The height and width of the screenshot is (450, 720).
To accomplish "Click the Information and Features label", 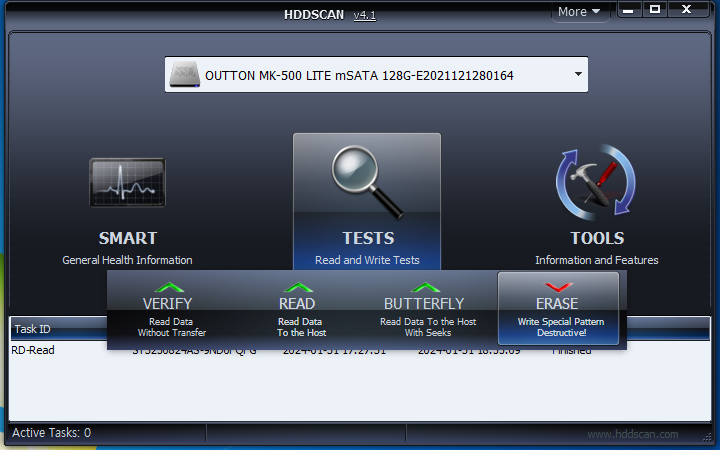I will tap(596, 260).
